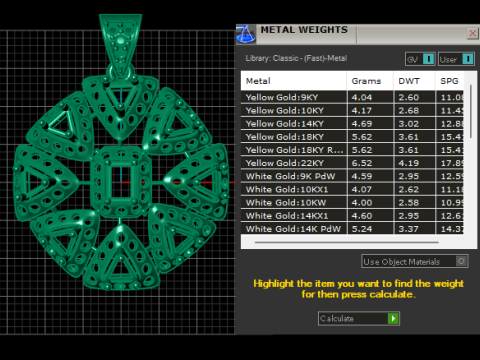Select the Yellow Gold:18KY R... row
Image resolution: width=480 pixels, height=360 pixels.
[352, 150]
